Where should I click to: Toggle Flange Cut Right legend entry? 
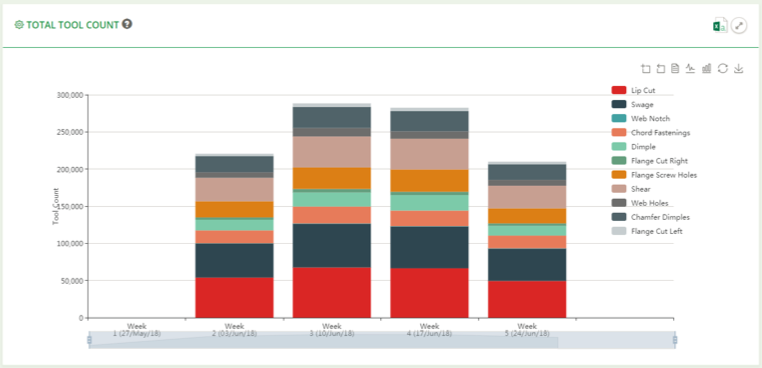649,160
